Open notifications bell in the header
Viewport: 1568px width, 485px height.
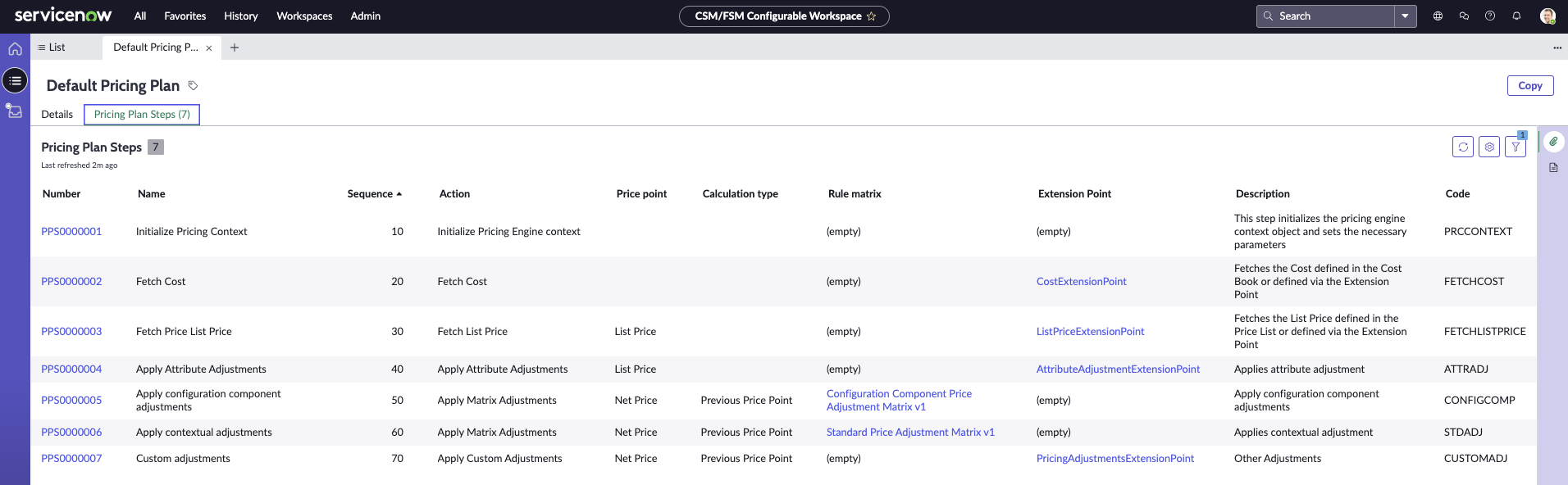pyautogui.click(x=1516, y=16)
